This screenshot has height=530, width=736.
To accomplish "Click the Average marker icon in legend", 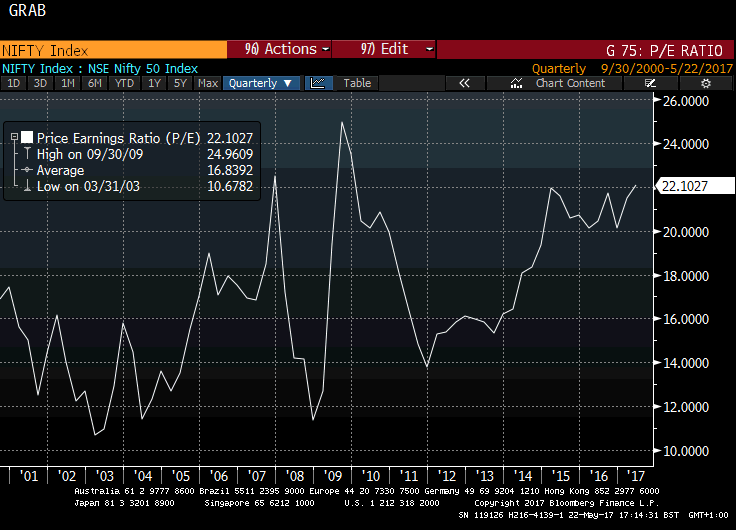I will [x=26, y=170].
